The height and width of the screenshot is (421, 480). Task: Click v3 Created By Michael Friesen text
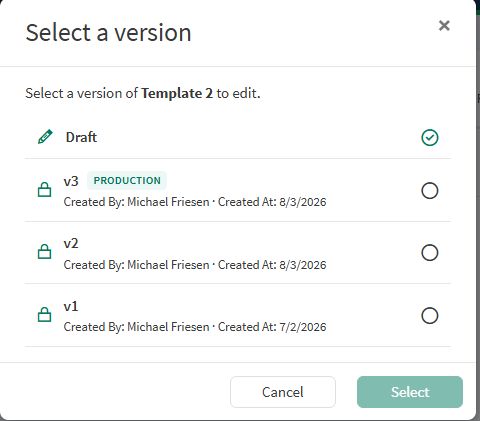(x=136, y=202)
